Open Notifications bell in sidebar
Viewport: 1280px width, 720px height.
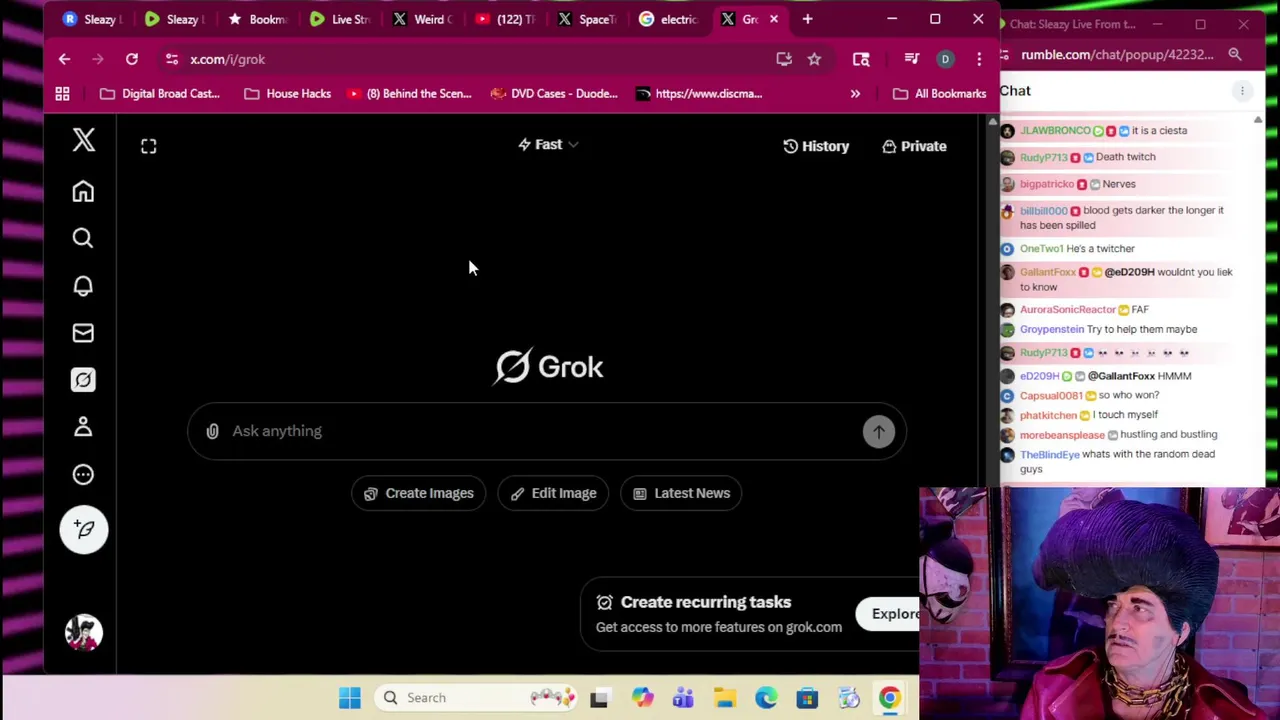[x=83, y=286]
